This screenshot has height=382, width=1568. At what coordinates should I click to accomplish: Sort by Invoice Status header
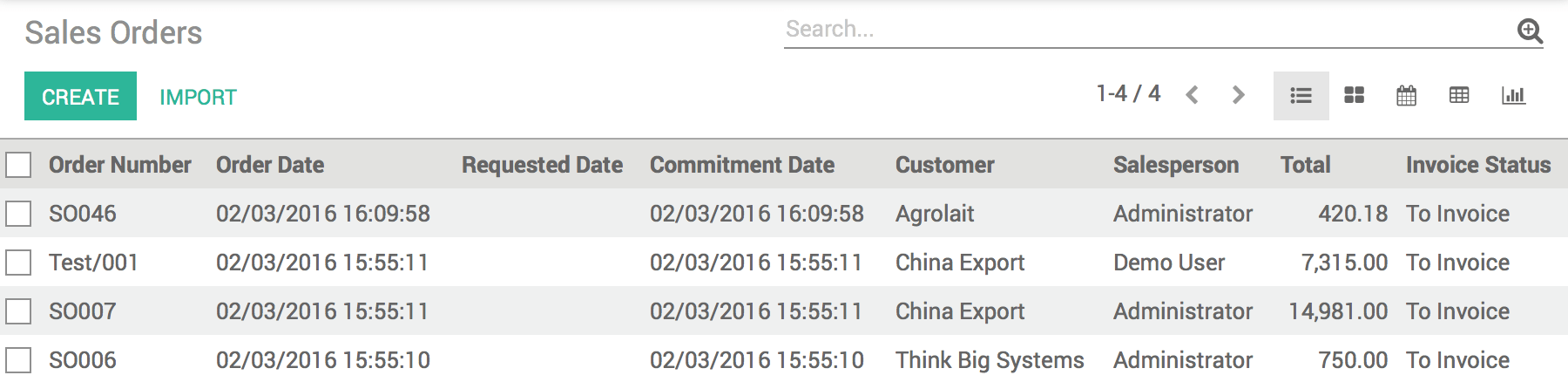(1477, 165)
